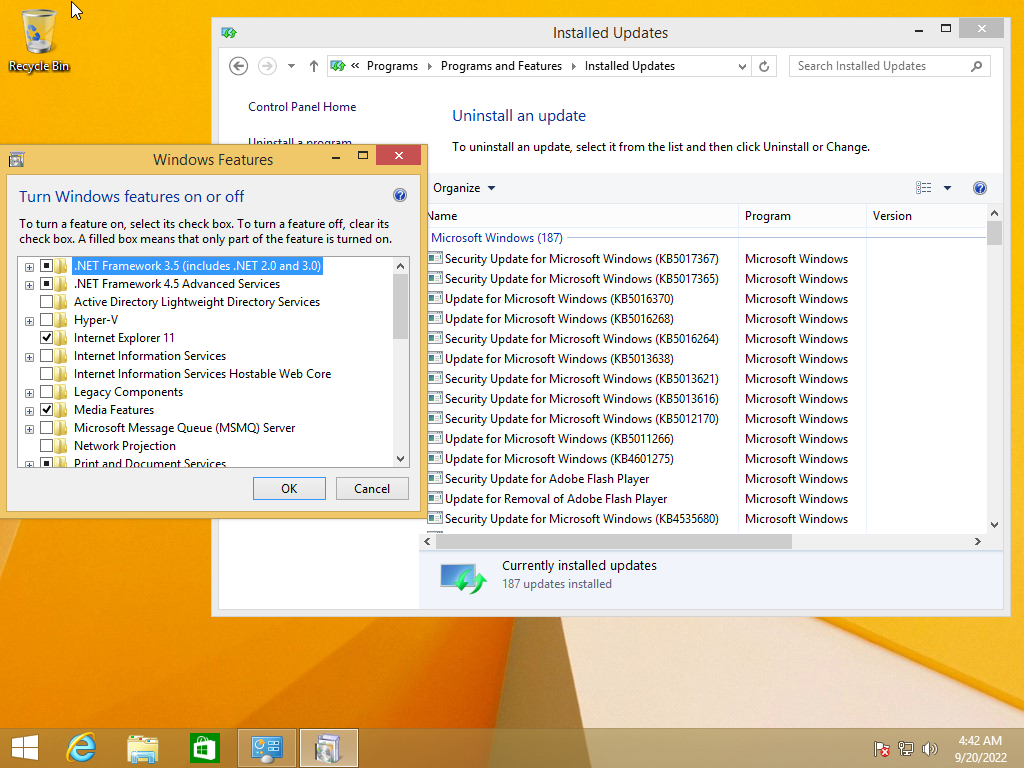Enable Active Directory Lightweight Directory Services
The image size is (1024, 768).
46,302
